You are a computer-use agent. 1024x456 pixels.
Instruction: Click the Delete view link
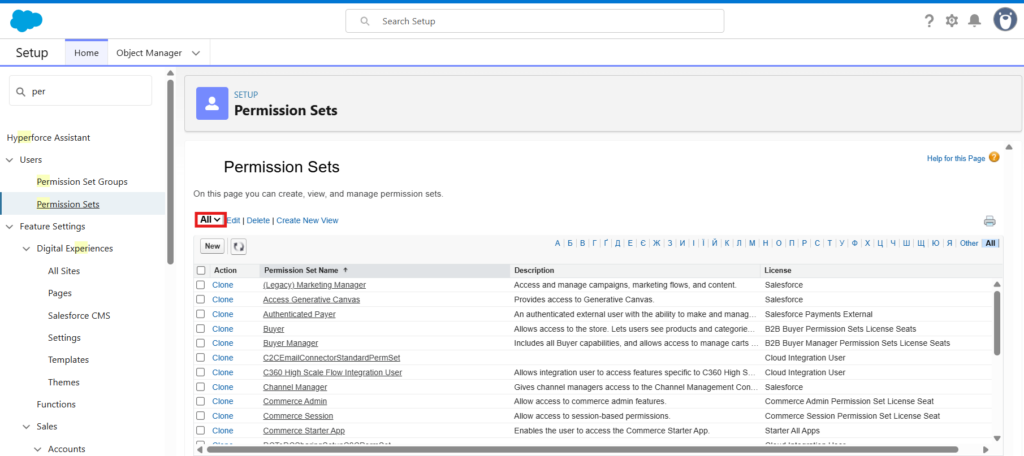pos(258,221)
